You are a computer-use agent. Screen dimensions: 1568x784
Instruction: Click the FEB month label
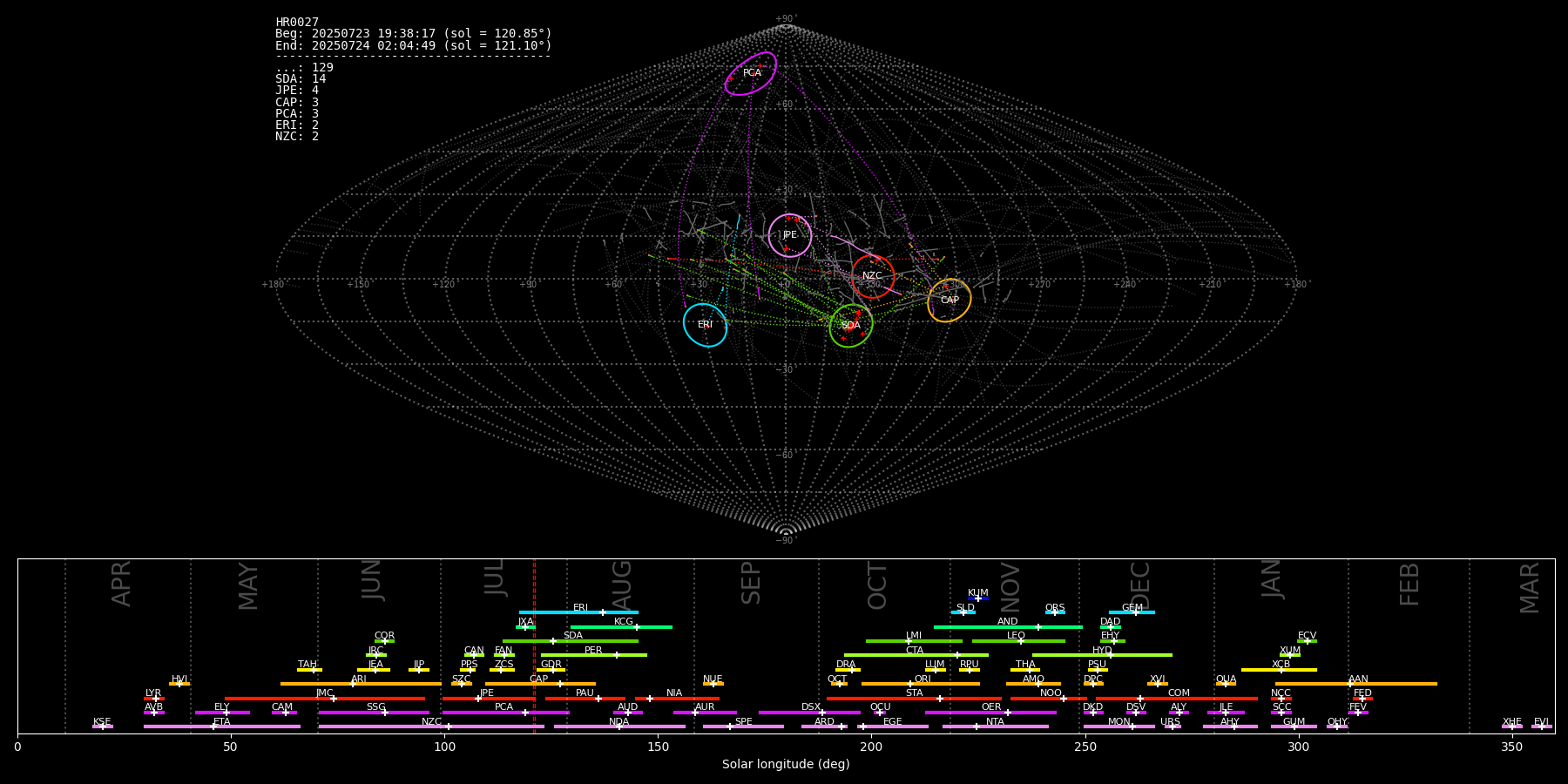pos(1409,584)
